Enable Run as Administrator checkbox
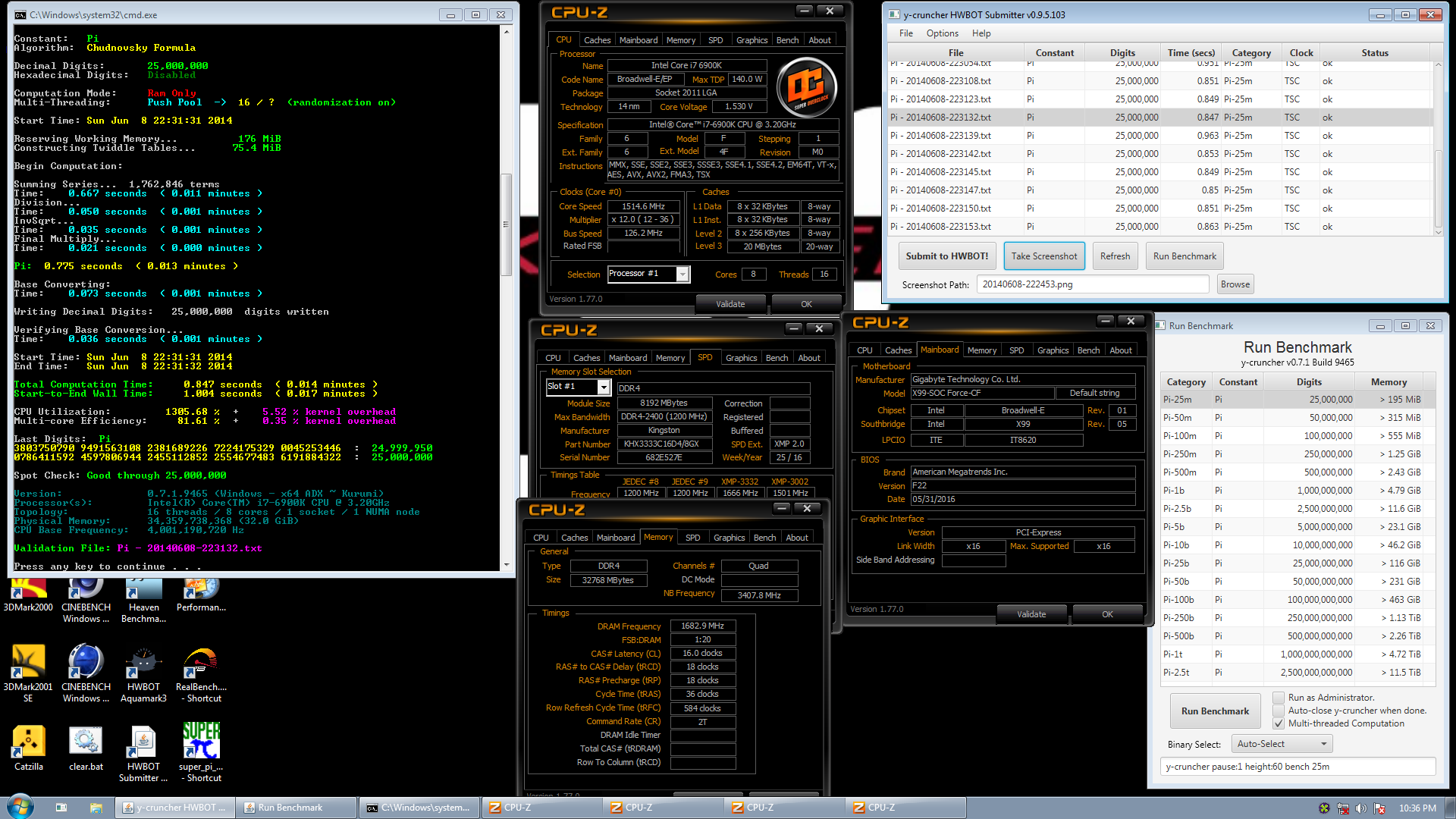 [x=1279, y=698]
